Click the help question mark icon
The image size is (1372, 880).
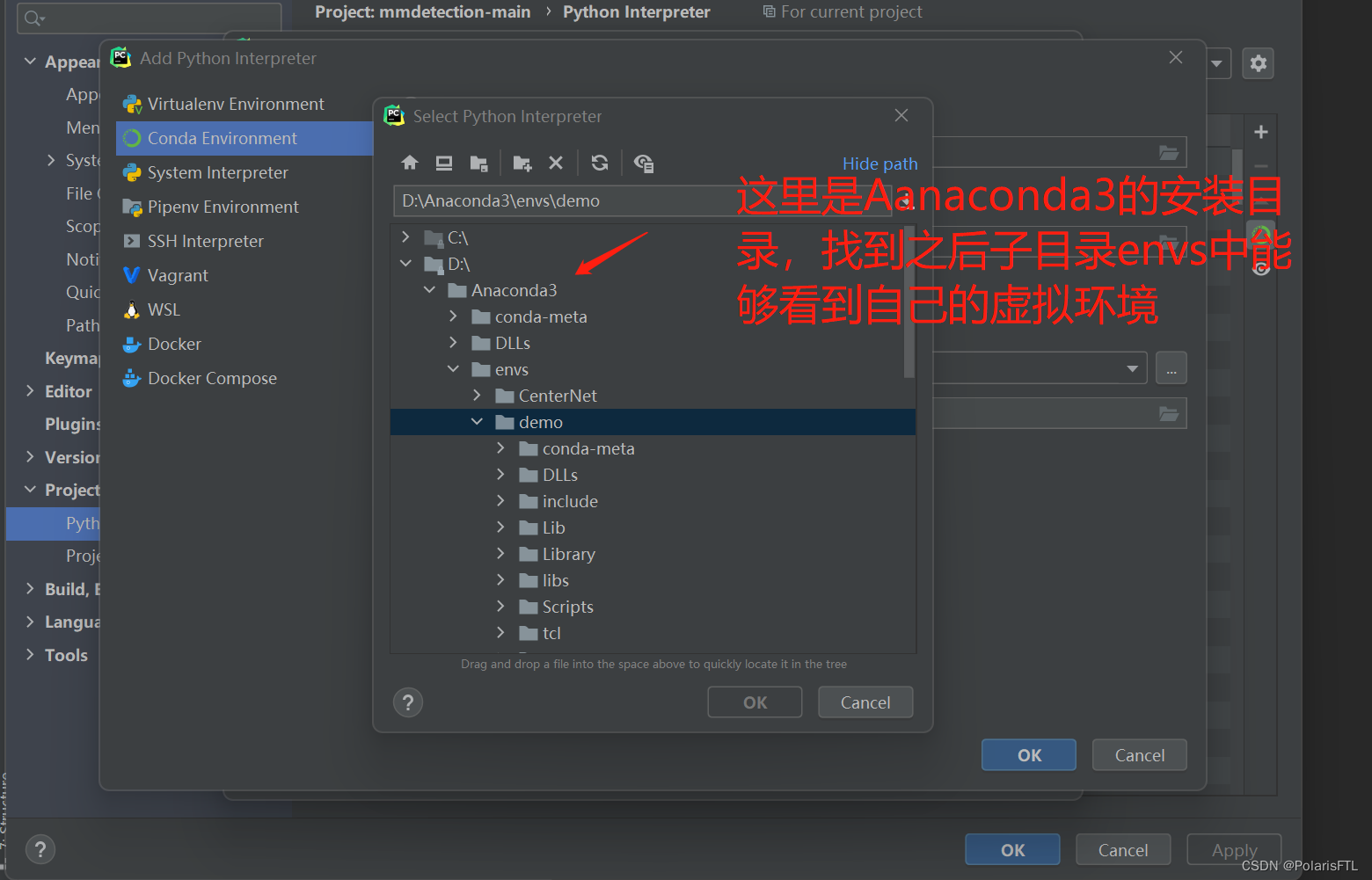pos(407,702)
